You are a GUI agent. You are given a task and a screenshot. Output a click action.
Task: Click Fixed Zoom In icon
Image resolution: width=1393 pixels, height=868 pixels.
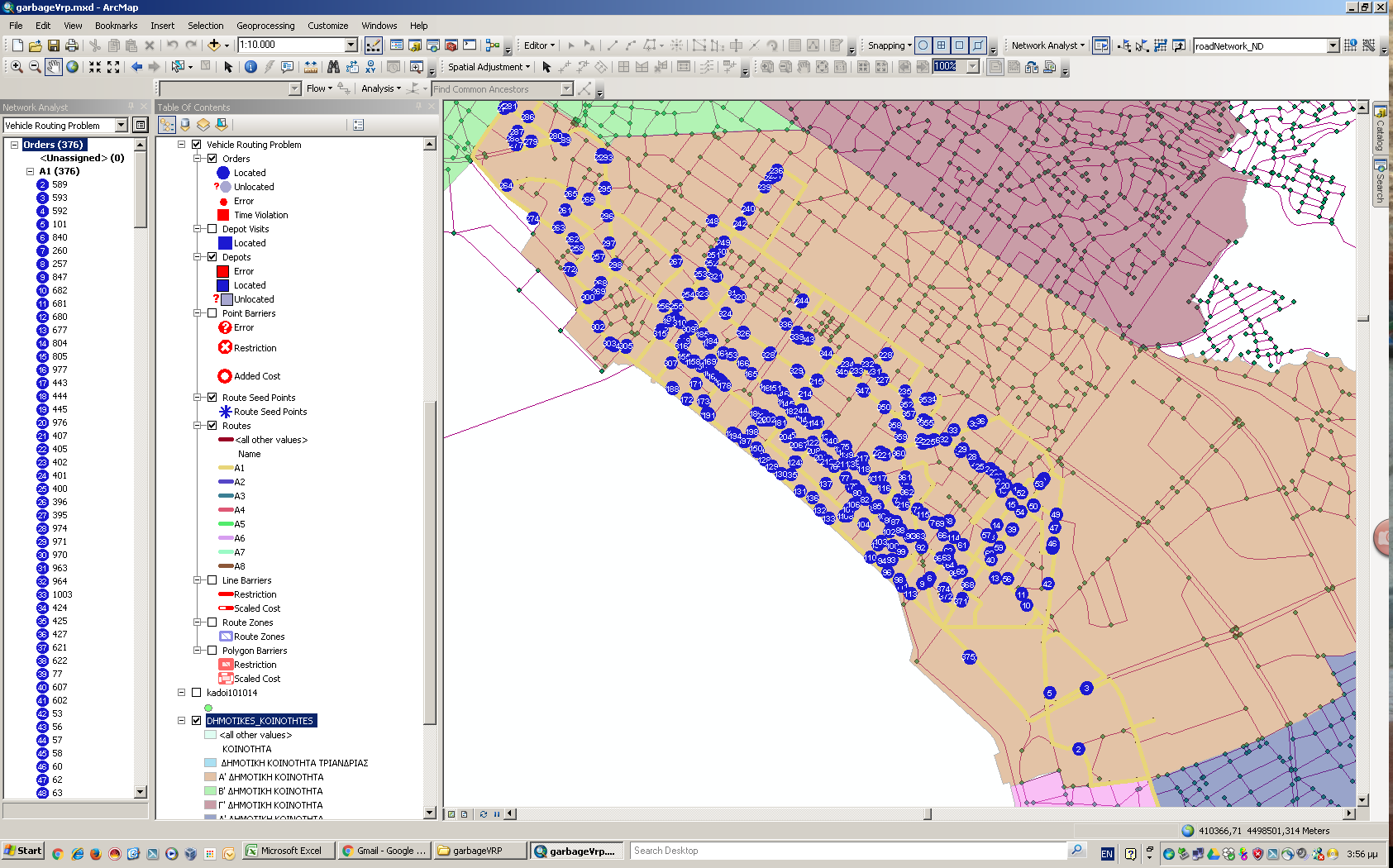pyautogui.click(x=95, y=67)
